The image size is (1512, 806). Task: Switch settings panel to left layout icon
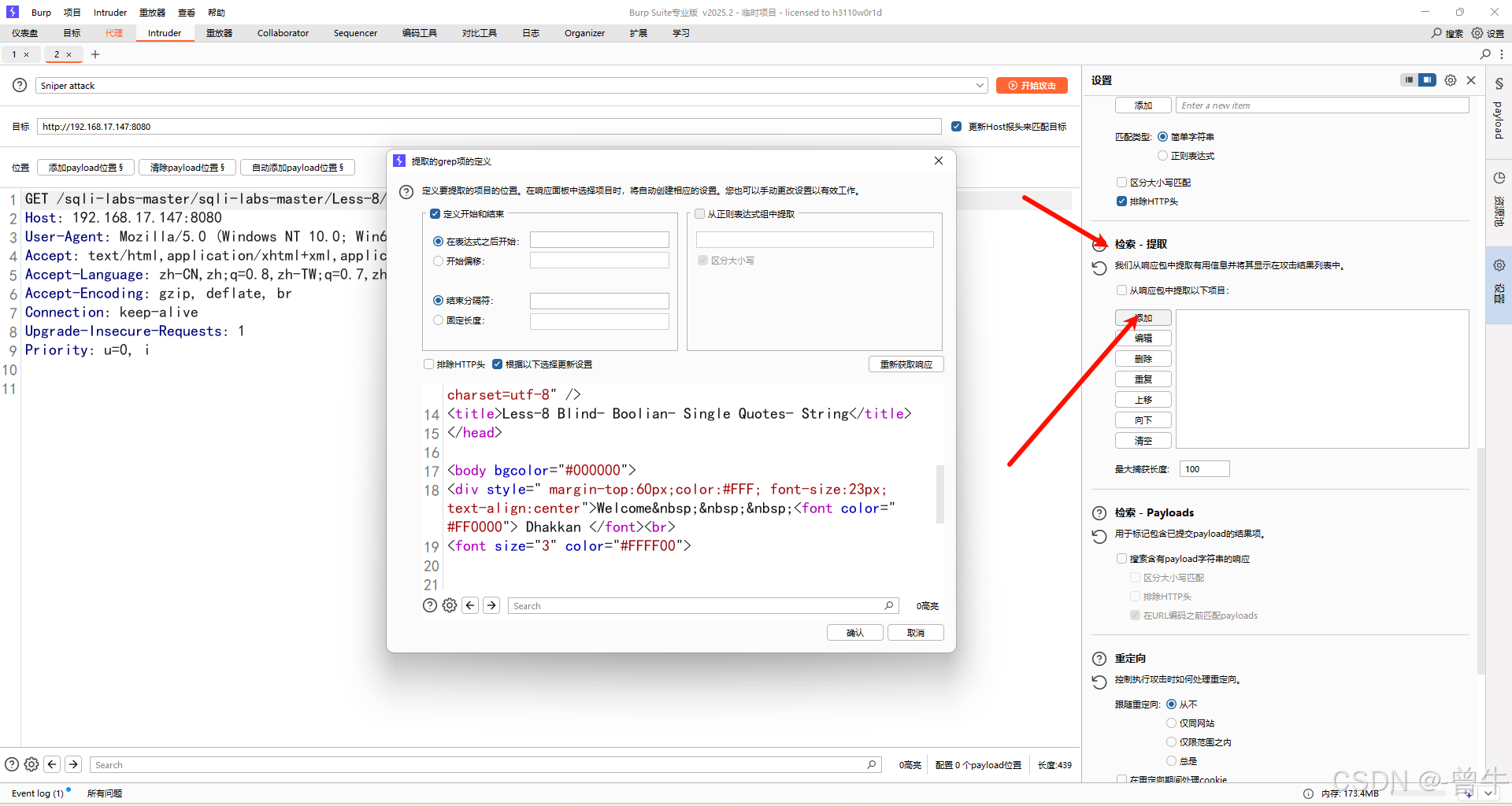point(1409,80)
